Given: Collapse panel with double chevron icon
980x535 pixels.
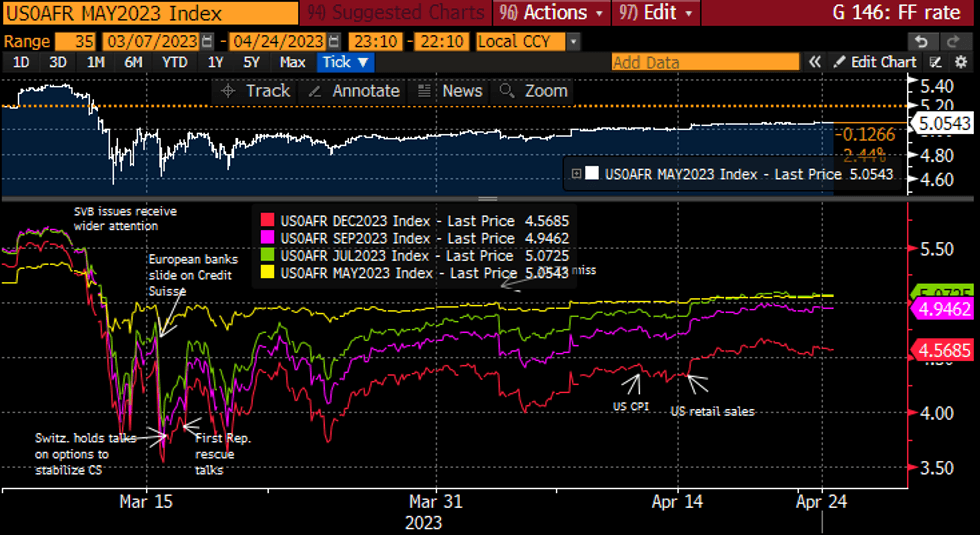Looking at the screenshot, I should click(x=815, y=62).
